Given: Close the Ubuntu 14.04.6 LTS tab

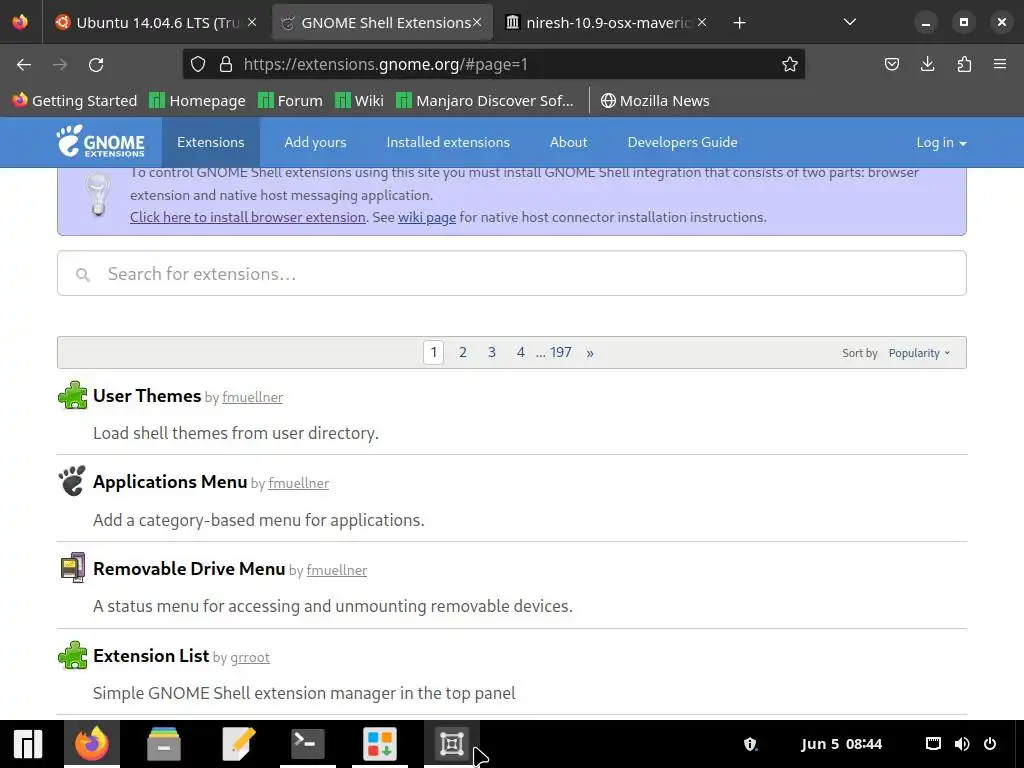Looking at the screenshot, I should [252, 22].
